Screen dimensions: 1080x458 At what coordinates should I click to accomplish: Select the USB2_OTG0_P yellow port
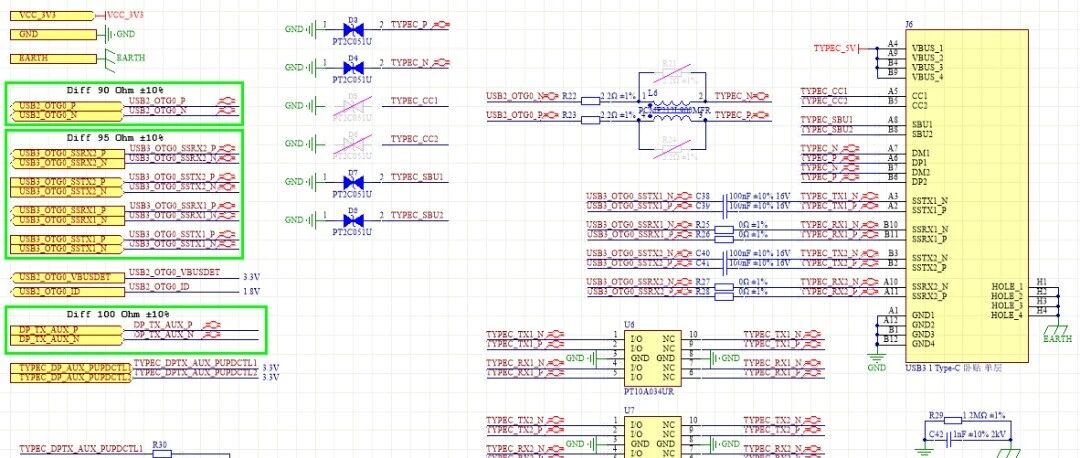(67, 105)
